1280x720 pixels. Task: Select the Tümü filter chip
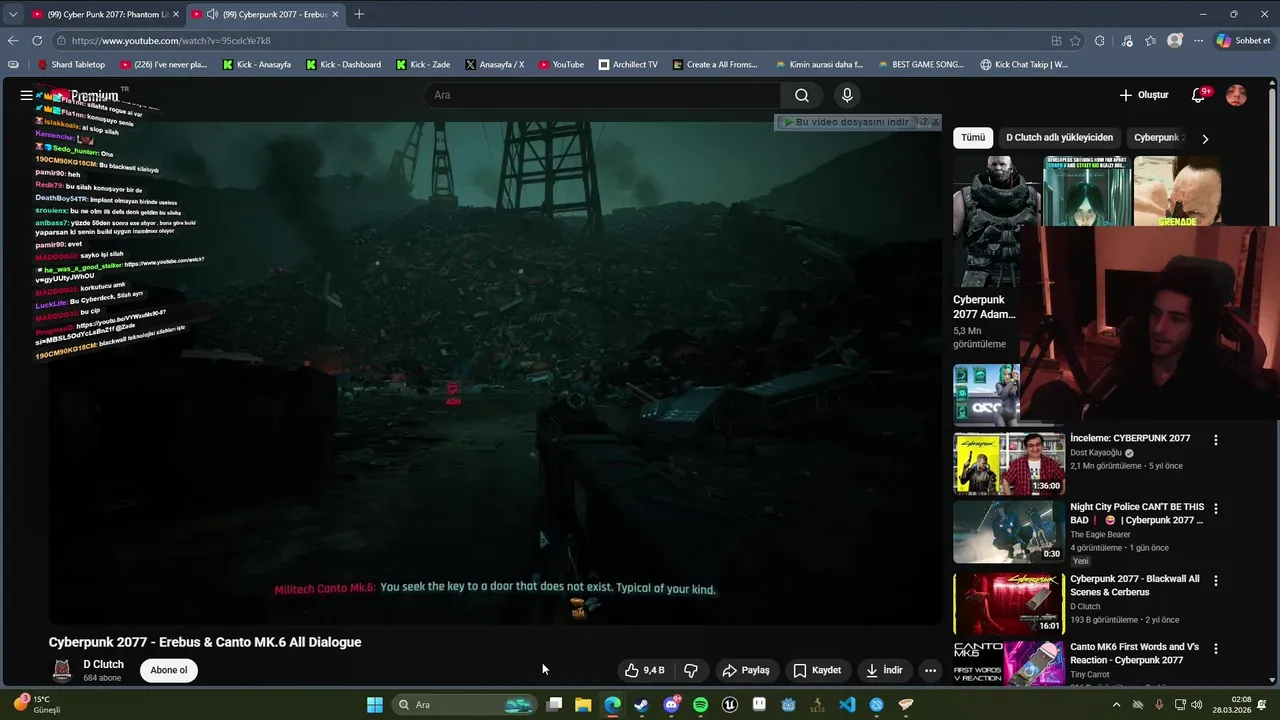(x=973, y=138)
